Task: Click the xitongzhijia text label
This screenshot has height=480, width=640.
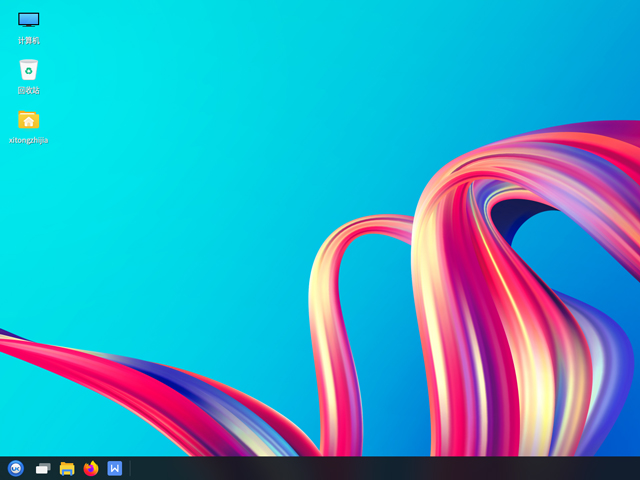Action: click(x=29, y=140)
